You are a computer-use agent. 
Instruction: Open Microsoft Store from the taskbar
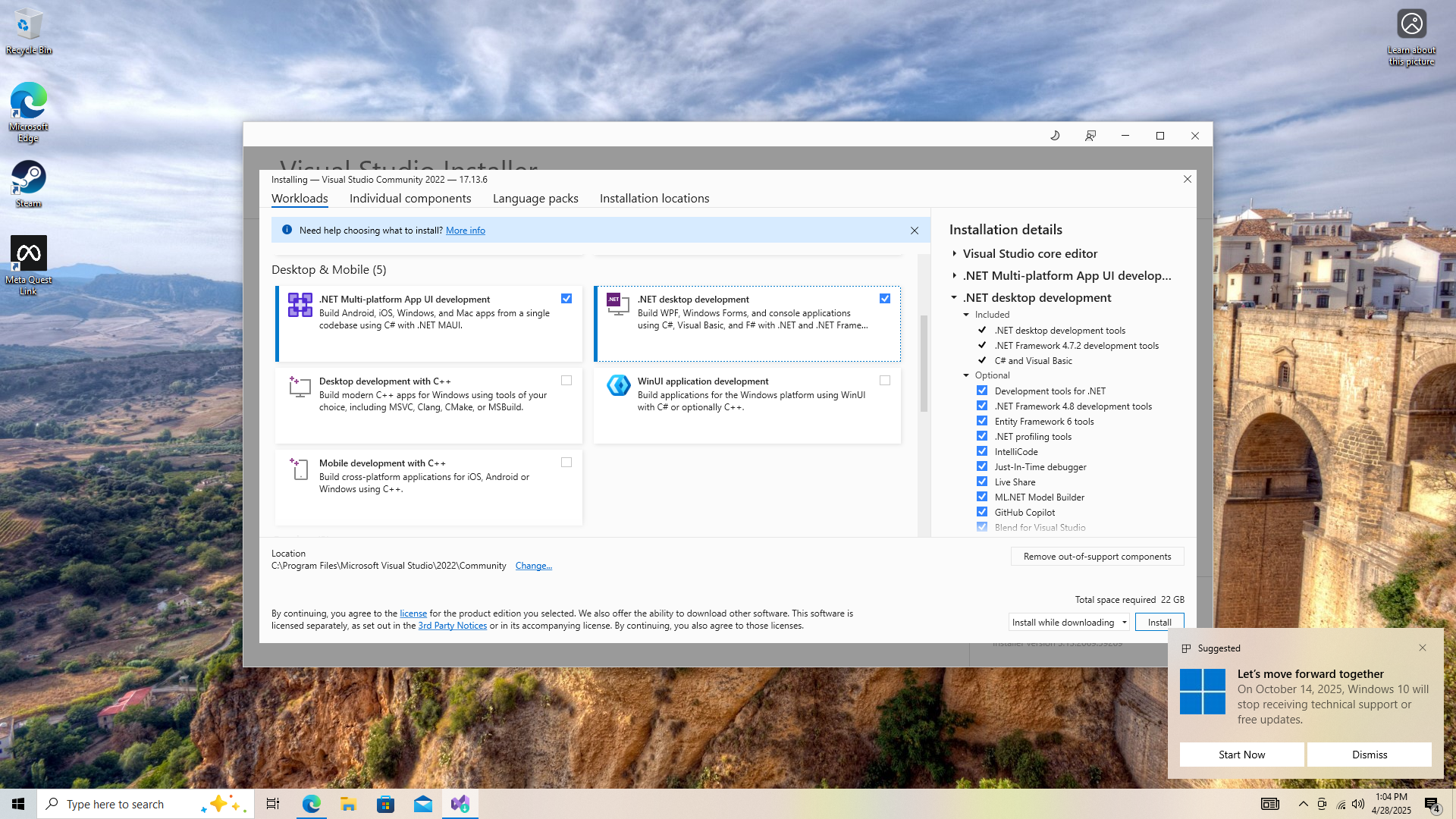[385, 804]
